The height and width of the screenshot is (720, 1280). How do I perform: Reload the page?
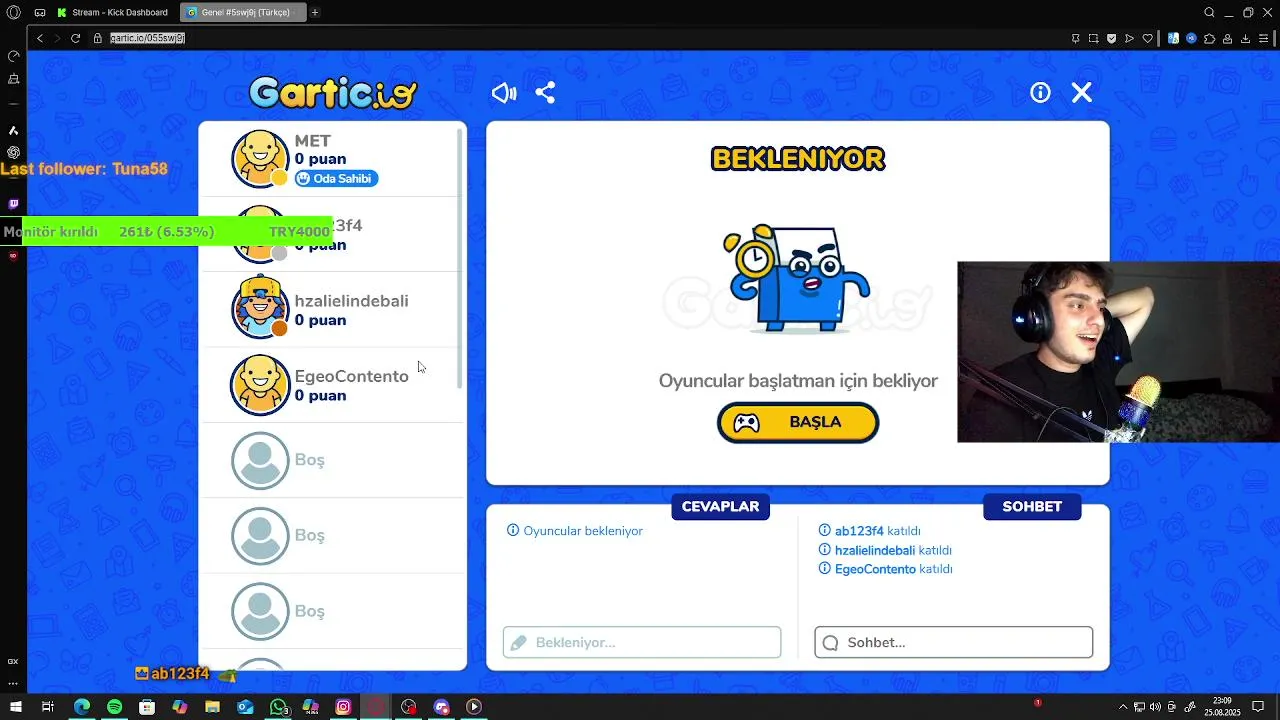pyautogui.click(x=75, y=38)
